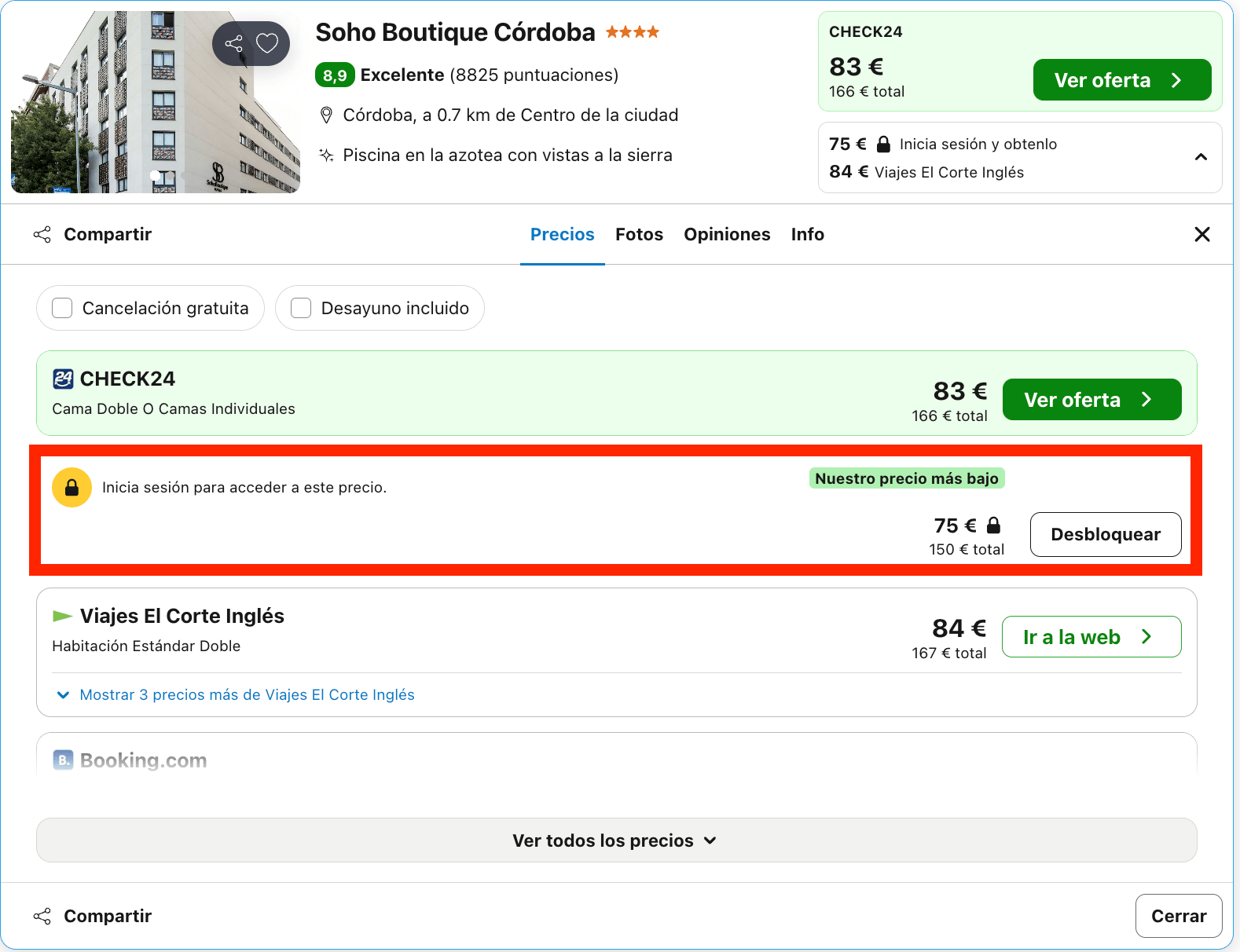Screen dimensions: 1240x952
Task: Switch to the Fotos tab
Action: [x=639, y=234]
